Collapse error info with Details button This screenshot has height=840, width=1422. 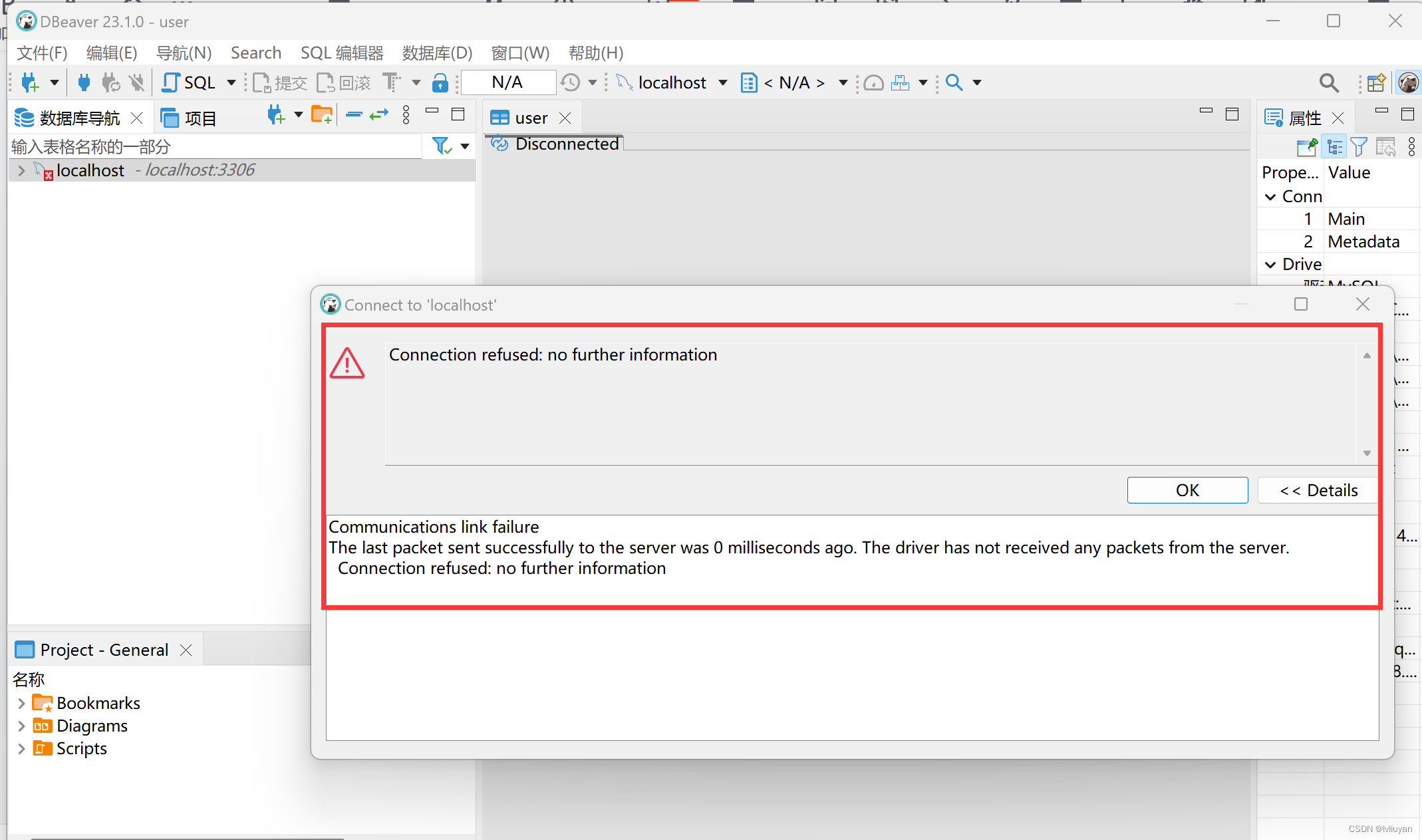[1318, 490]
